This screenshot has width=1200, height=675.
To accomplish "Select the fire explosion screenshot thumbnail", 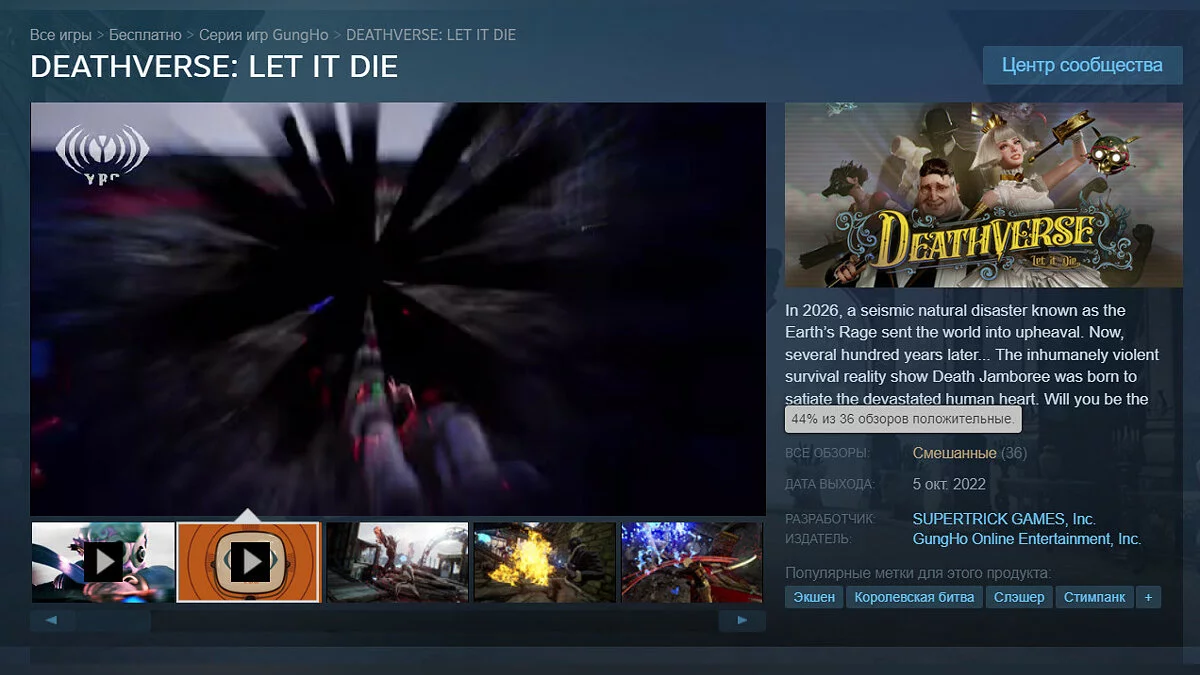I will tap(544, 562).
